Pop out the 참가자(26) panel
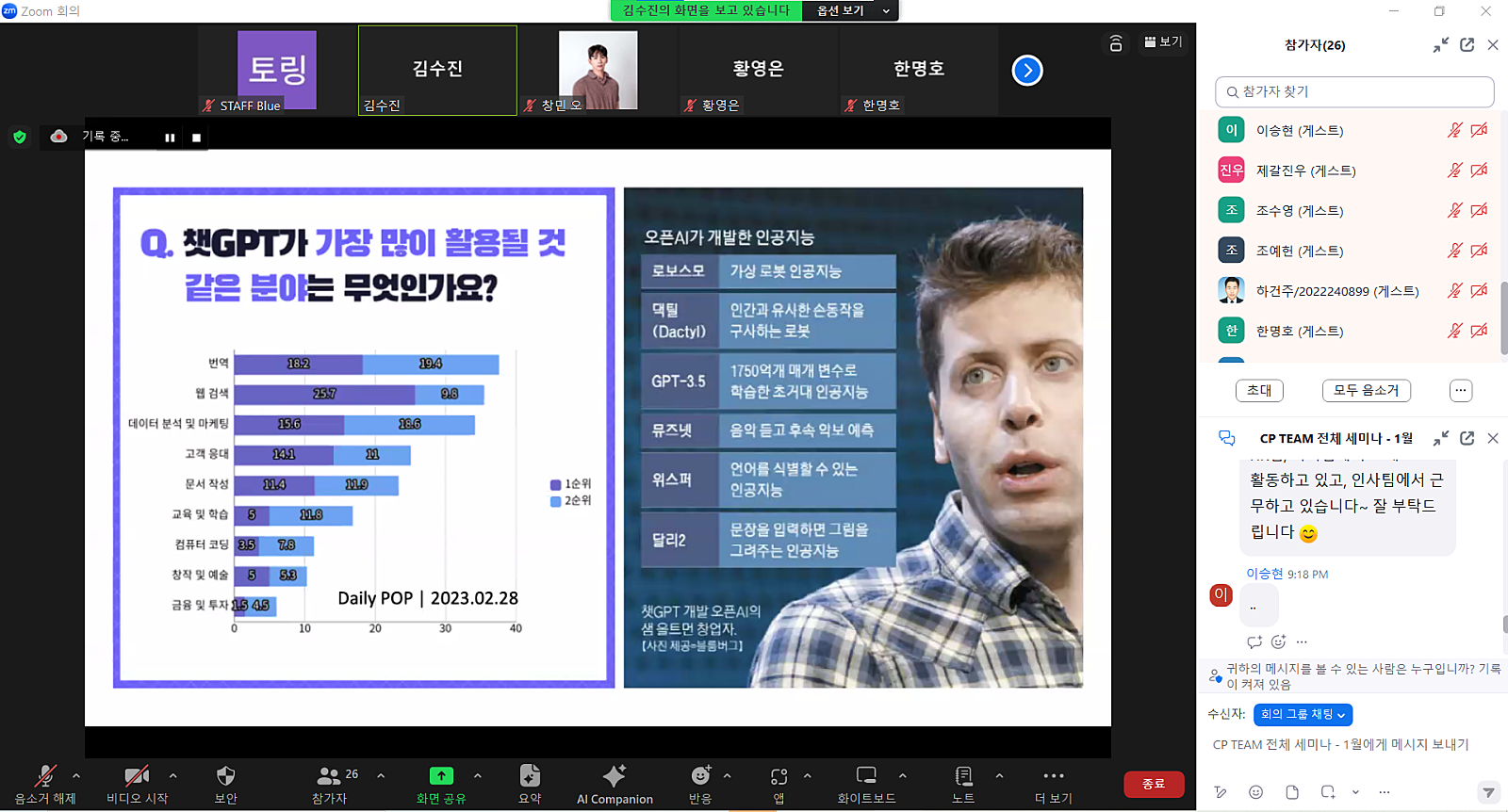Screen dimensions: 1508x812 point(1467,45)
